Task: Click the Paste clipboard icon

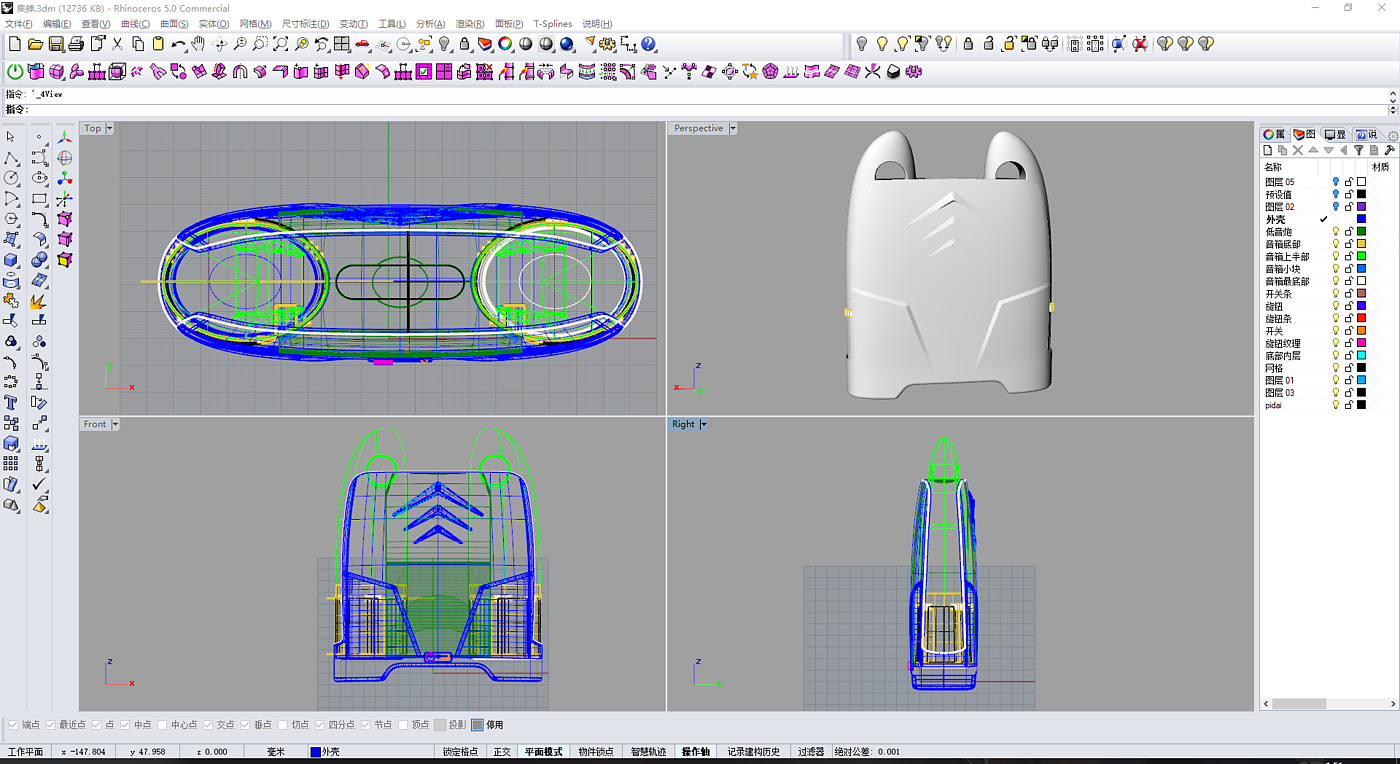Action: pos(158,44)
